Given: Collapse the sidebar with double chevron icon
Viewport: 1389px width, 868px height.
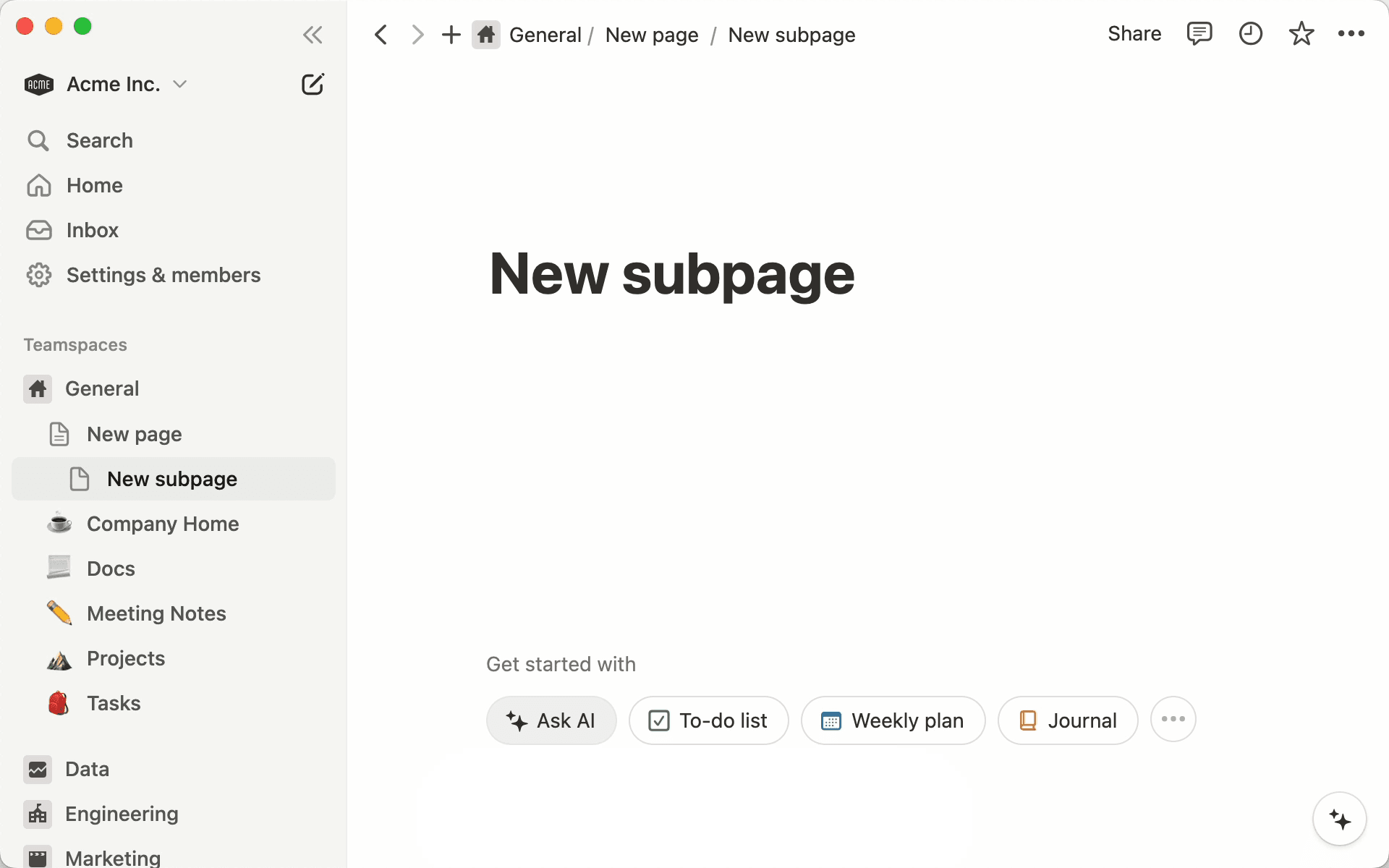Looking at the screenshot, I should pos(313,35).
